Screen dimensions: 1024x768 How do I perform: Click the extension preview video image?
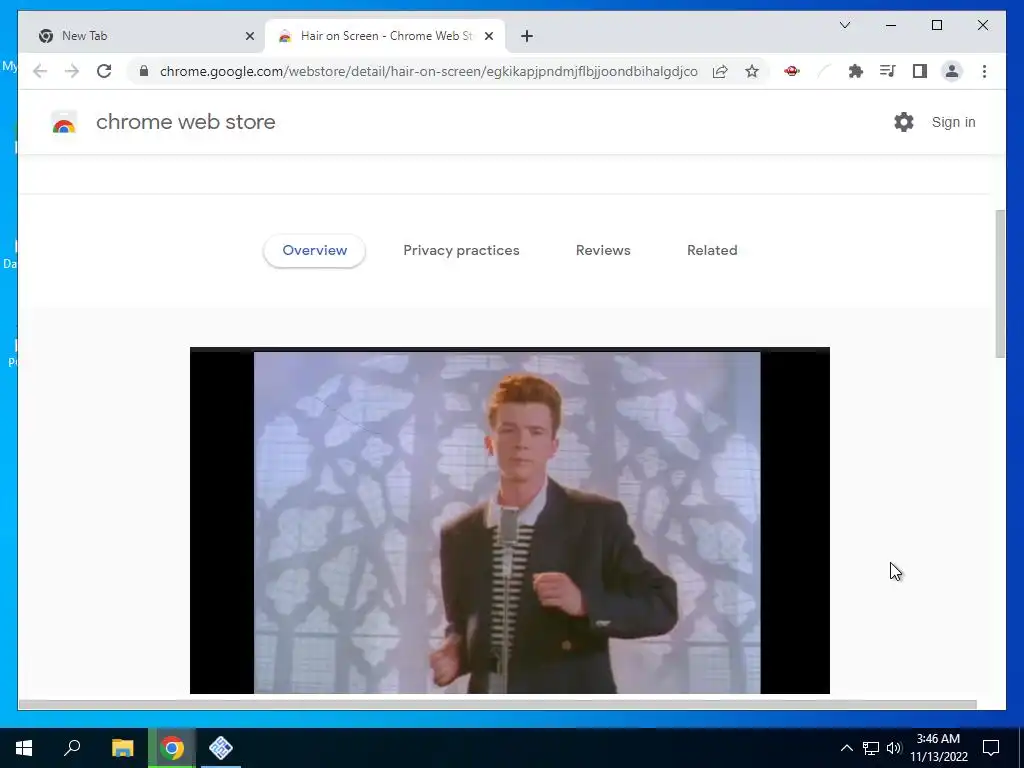[509, 520]
